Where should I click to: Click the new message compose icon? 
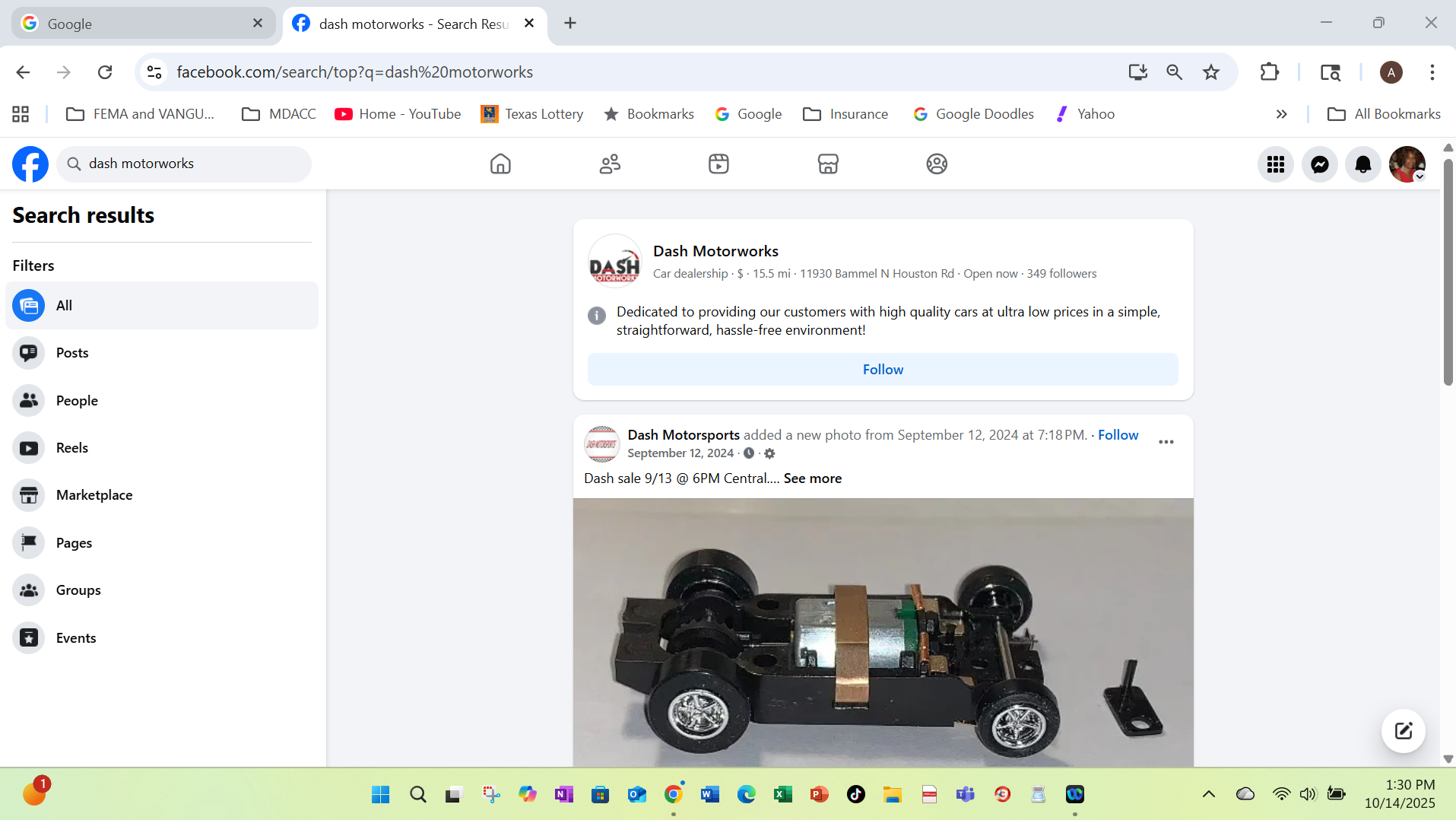[1403, 731]
